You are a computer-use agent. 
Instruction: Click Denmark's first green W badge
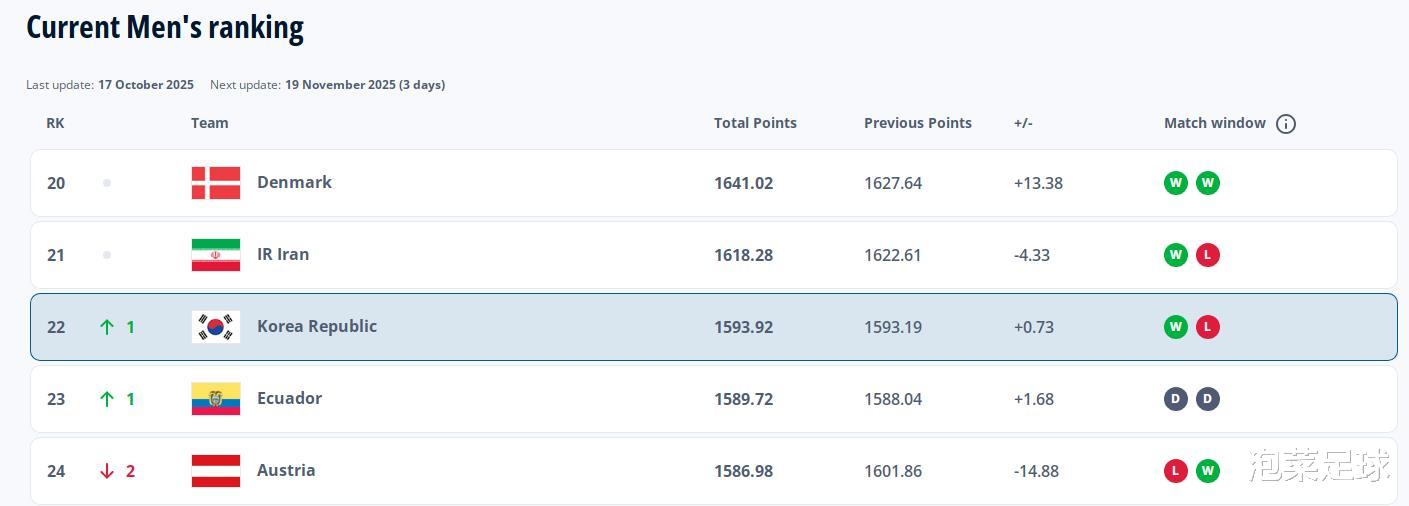1176,183
